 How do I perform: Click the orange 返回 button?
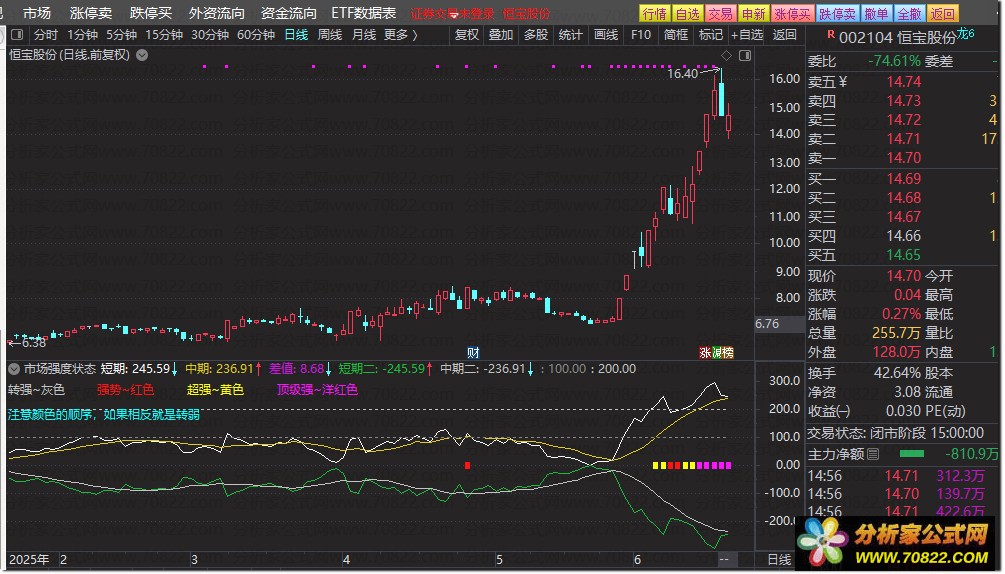pyautogui.click(x=942, y=13)
